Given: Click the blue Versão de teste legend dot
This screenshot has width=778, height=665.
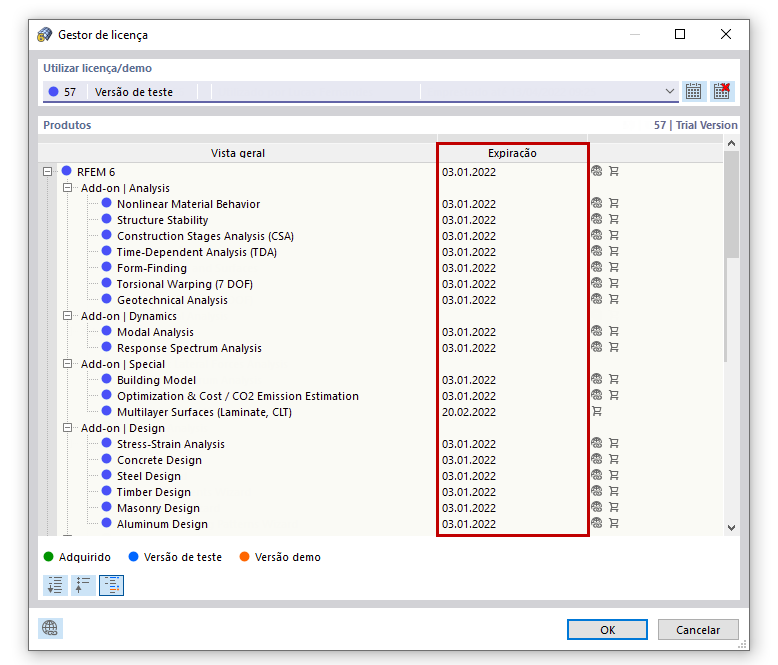Looking at the screenshot, I should 133,557.
